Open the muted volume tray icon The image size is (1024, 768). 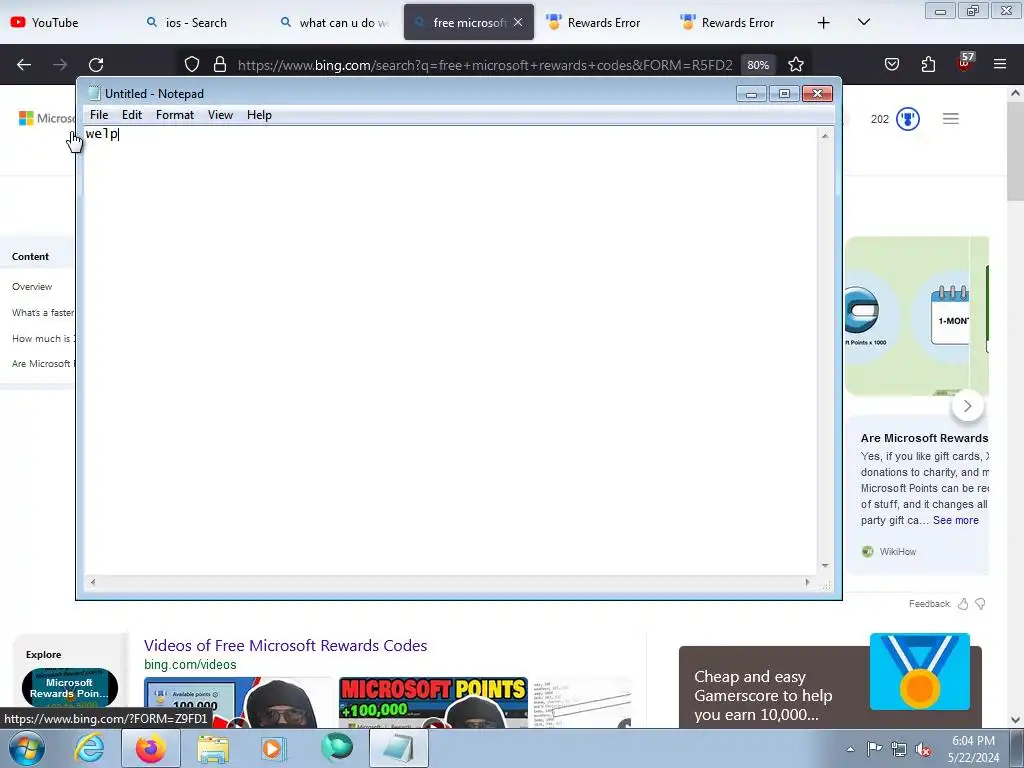click(x=923, y=749)
